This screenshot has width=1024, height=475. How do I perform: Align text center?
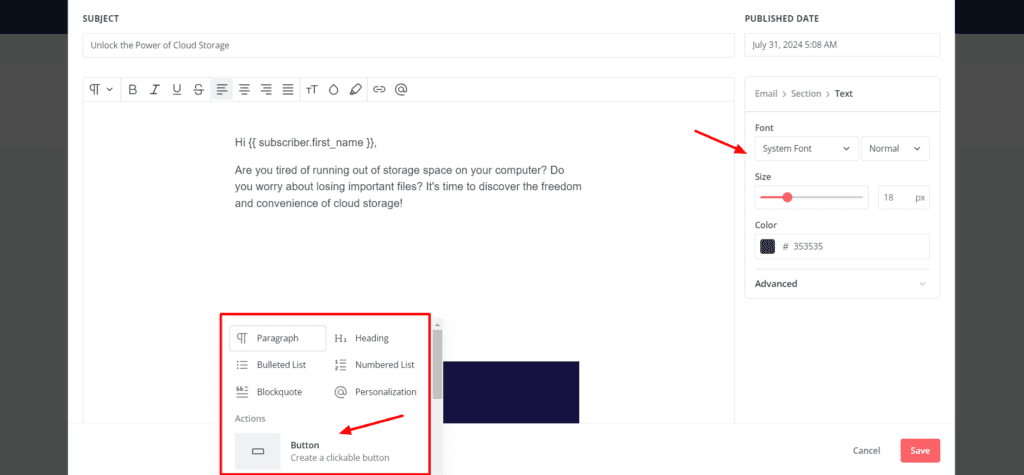coord(244,90)
